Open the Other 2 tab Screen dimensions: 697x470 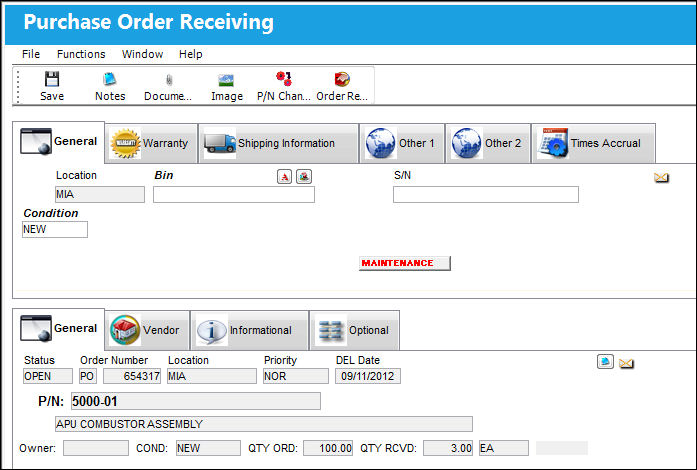[488, 143]
